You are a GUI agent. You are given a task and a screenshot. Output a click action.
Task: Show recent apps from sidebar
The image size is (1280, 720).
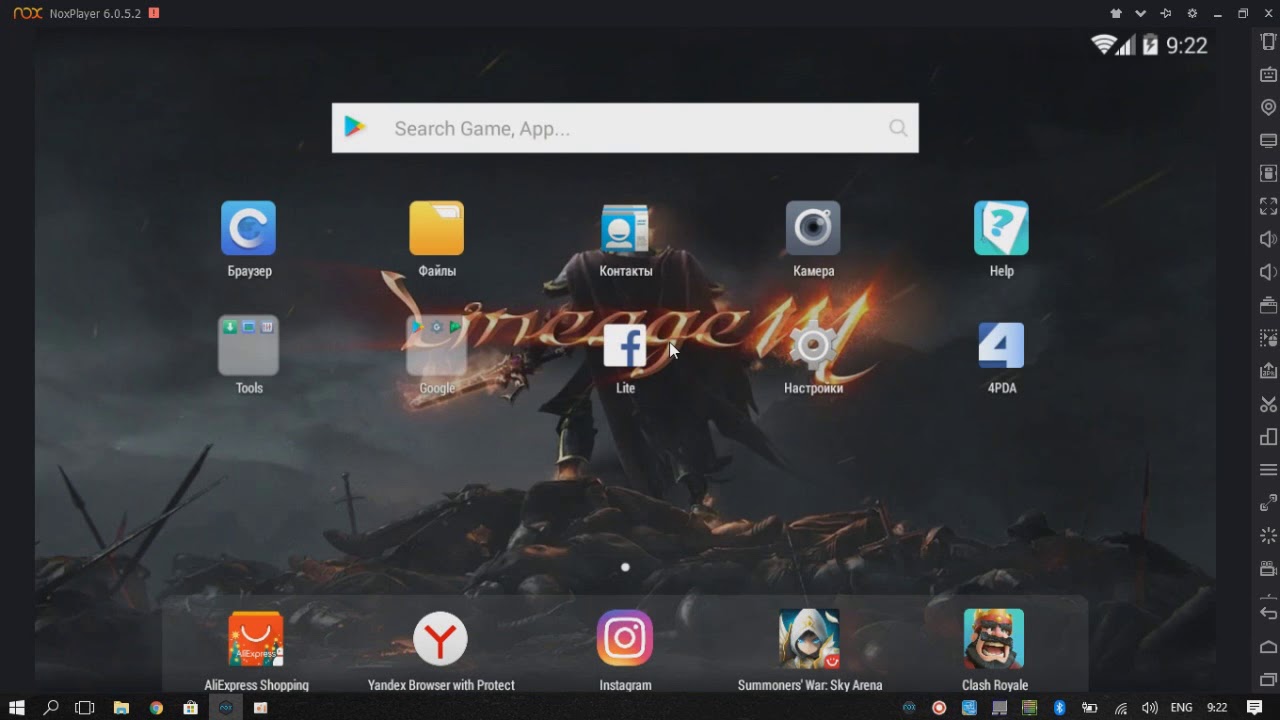1268,680
